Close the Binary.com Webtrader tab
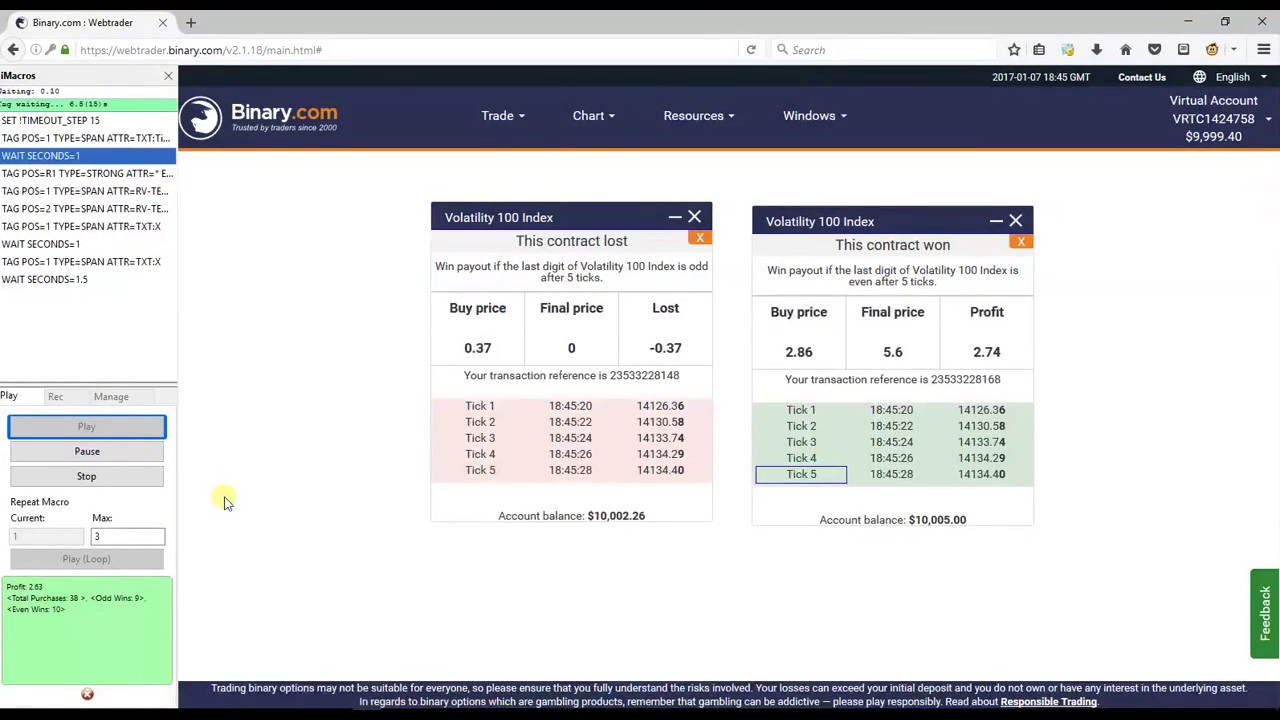The image size is (1280, 720). pos(162,22)
